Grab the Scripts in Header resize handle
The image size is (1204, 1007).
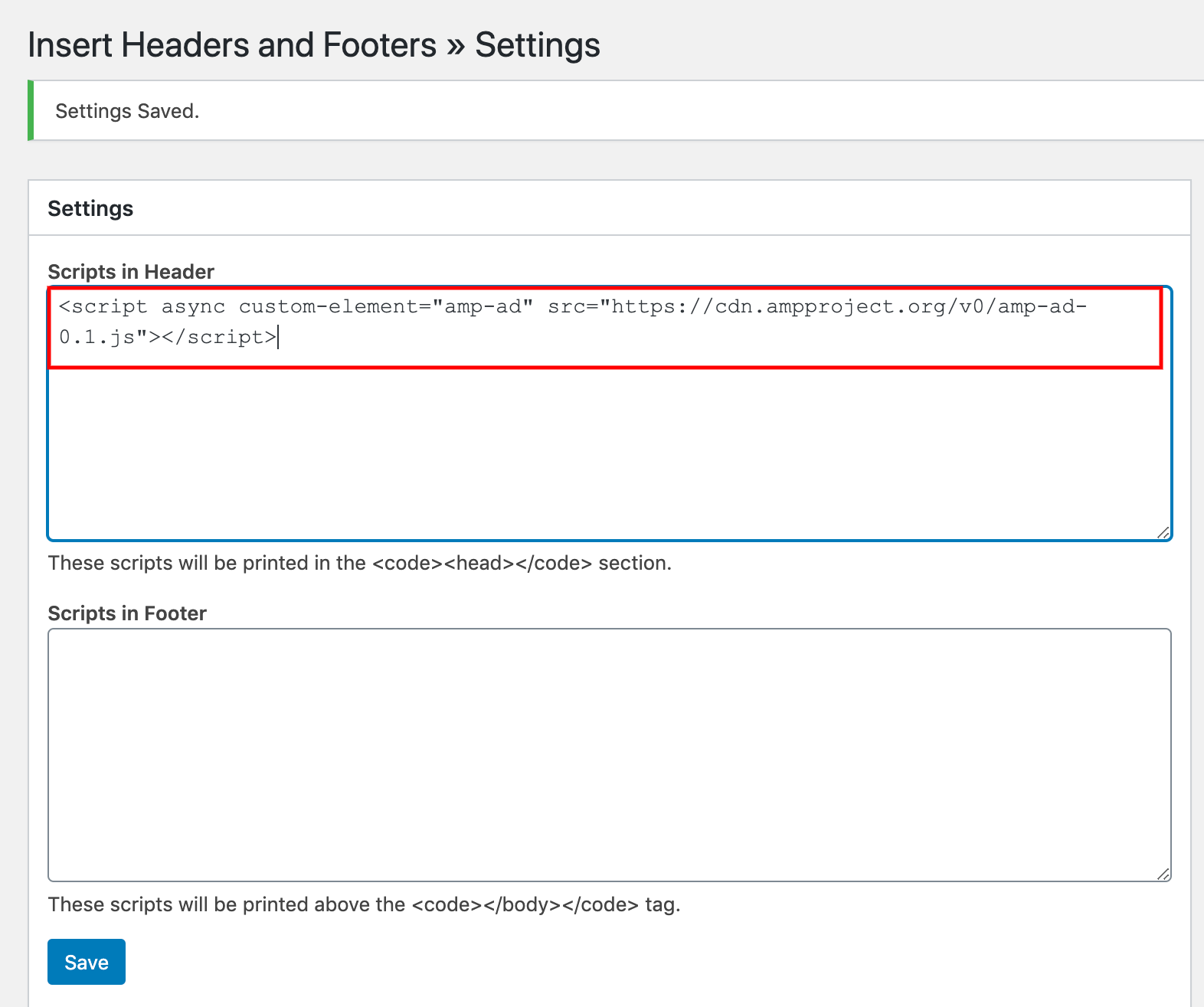pyautogui.click(x=1163, y=532)
